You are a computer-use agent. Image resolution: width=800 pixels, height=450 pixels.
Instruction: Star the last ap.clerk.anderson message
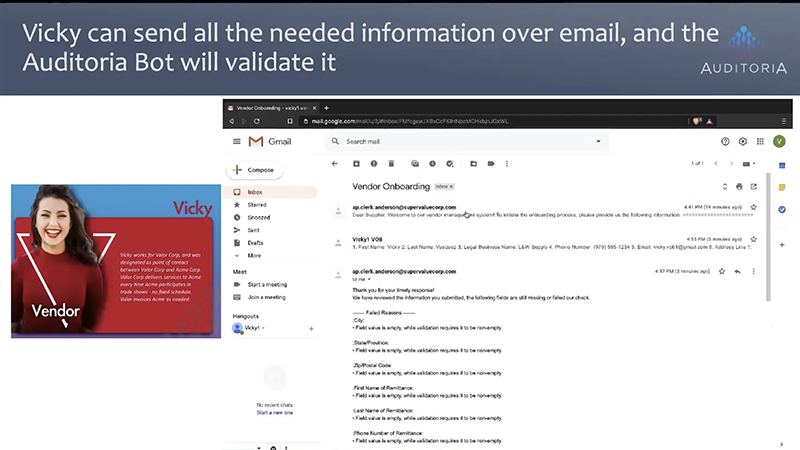point(721,271)
